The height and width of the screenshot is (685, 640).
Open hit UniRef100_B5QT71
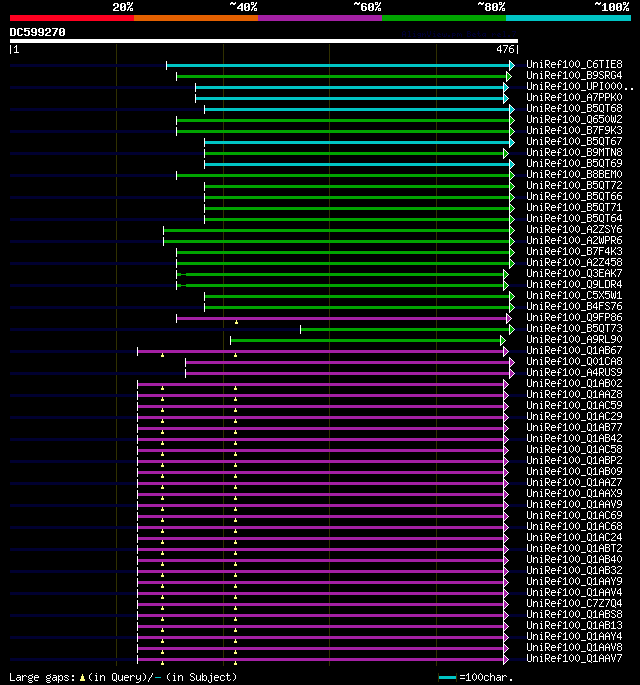click(574, 208)
